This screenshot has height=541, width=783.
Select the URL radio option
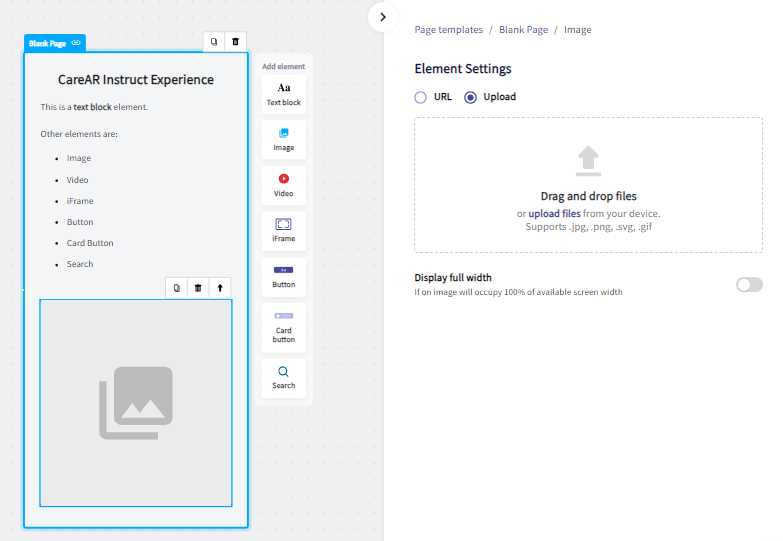point(420,97)
